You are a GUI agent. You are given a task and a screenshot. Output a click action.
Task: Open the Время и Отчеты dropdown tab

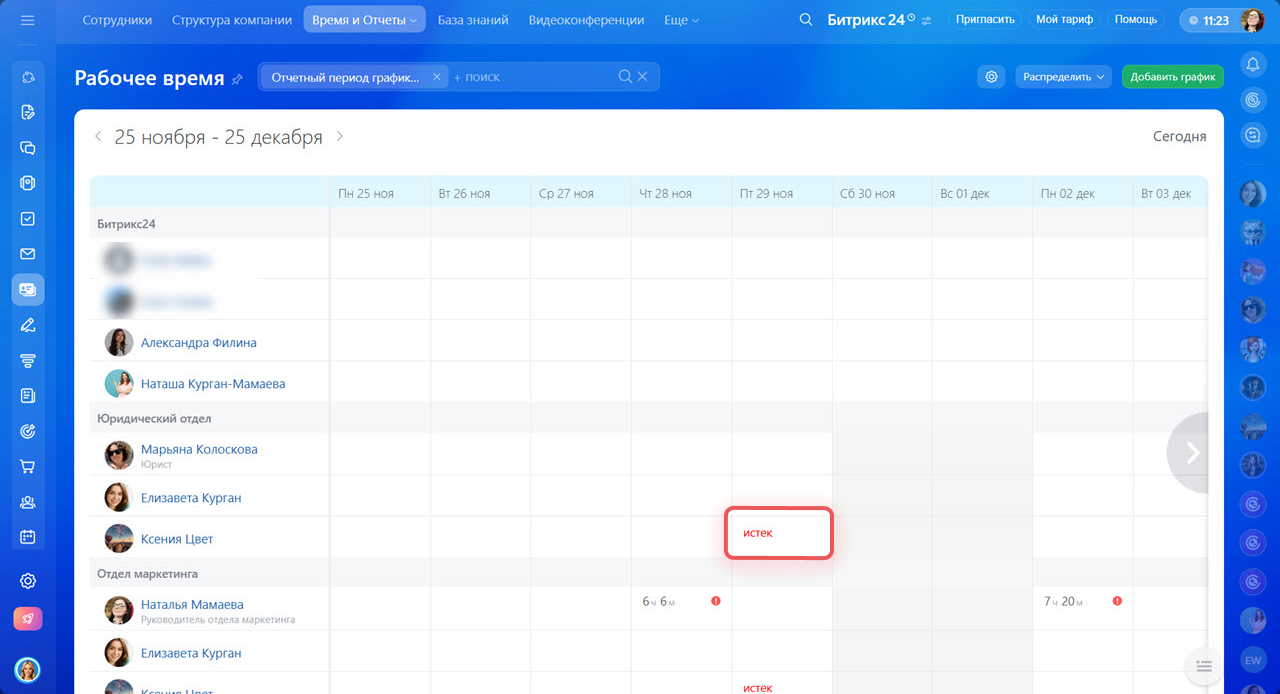(x=364, y=20)
